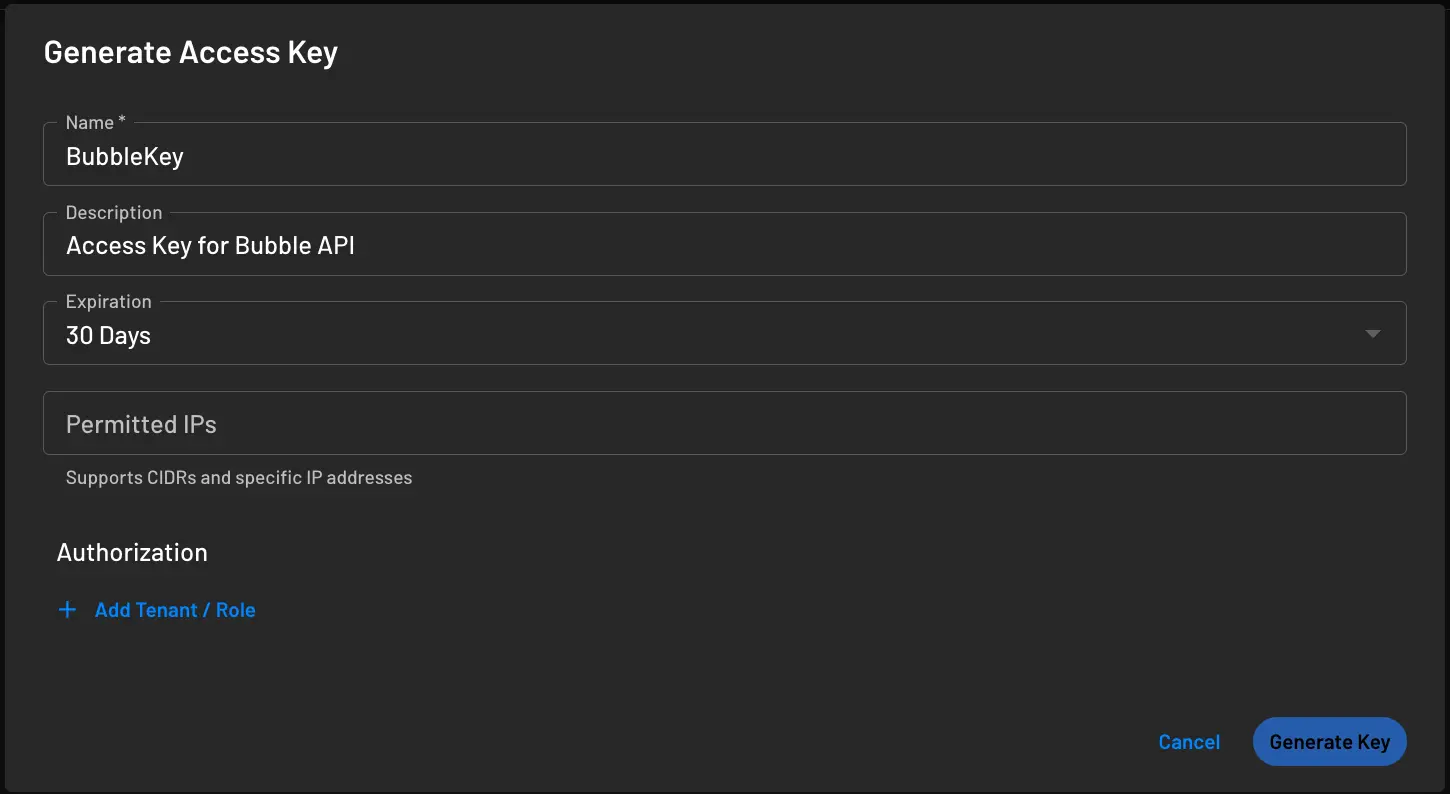Add a tenant and role for authorization
This screenshot has height=794, width=1450.
(x=174, y=609)
